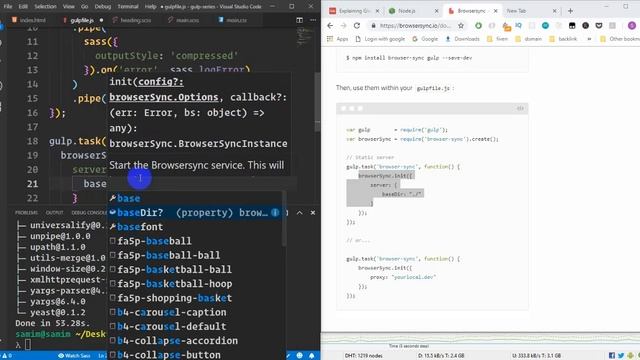Click the IQ extension icon

tap(518, 26)
